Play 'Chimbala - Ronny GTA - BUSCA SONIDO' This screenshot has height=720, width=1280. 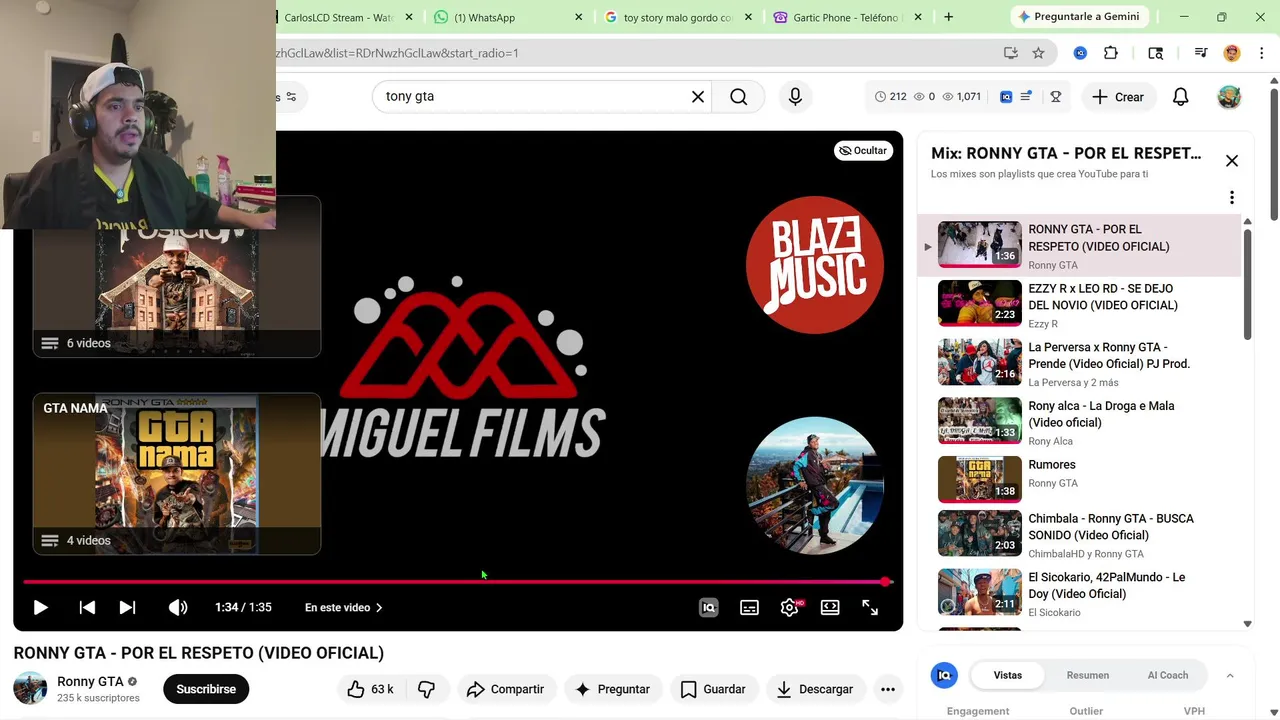click(x=1080, y=535)
